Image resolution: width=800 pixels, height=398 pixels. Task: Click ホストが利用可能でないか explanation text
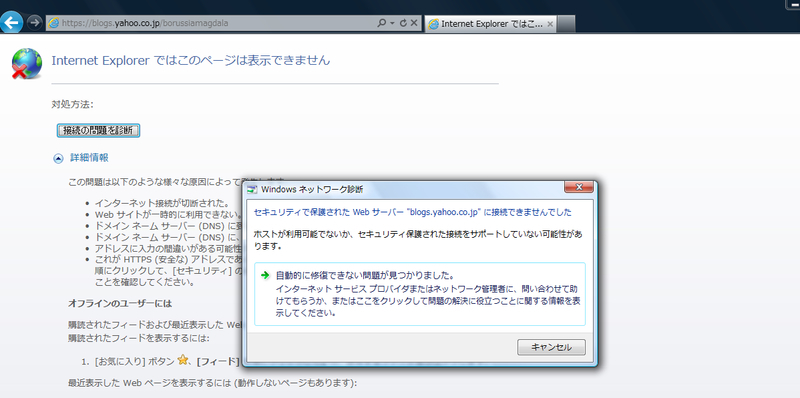click(x=418, y=240)
